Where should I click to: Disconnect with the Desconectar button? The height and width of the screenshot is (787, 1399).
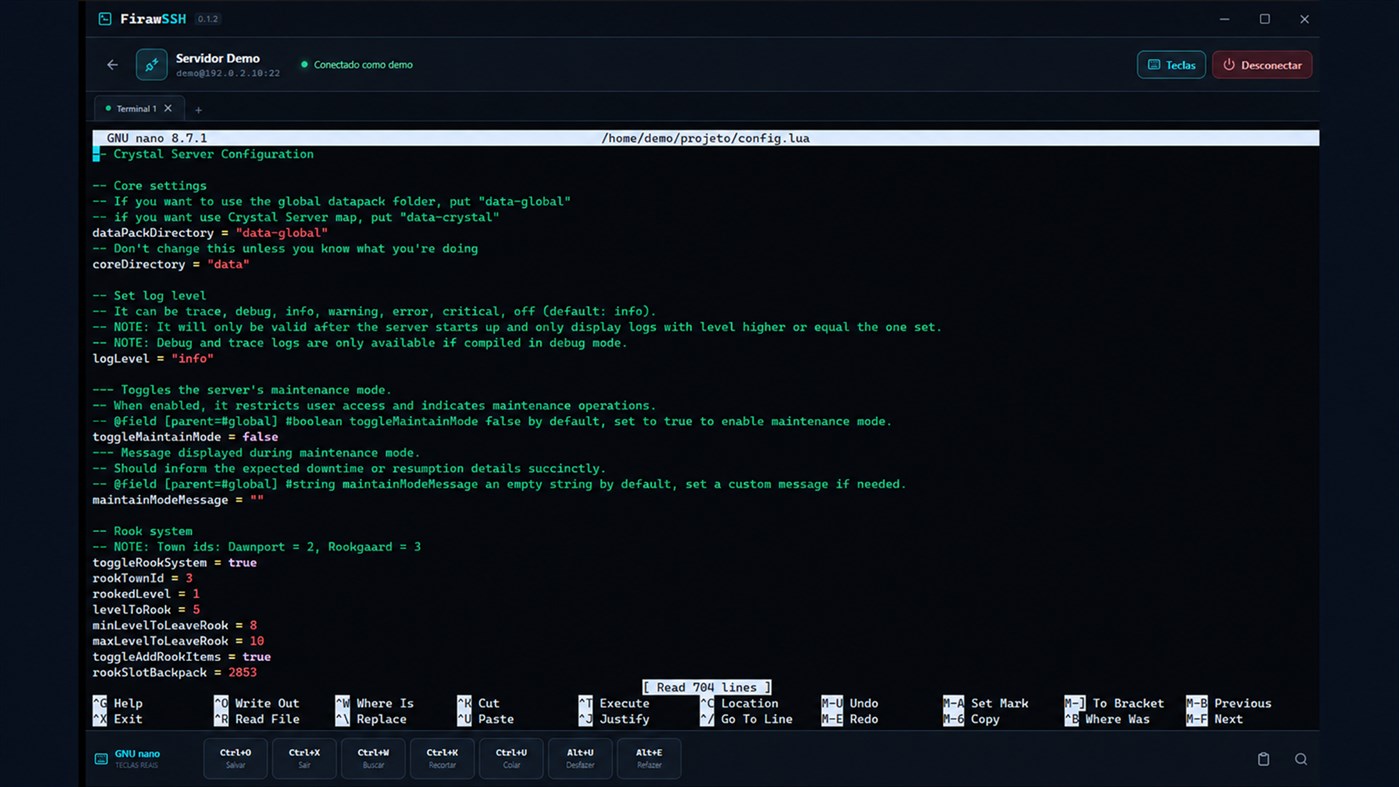pos(1262,65)
